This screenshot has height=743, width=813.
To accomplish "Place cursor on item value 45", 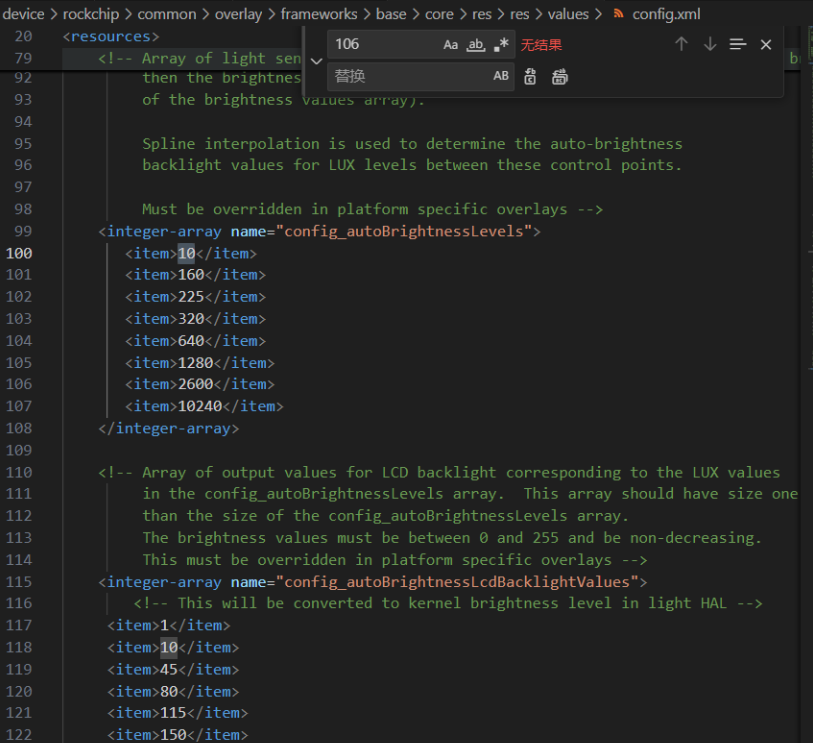I will 169,669.
